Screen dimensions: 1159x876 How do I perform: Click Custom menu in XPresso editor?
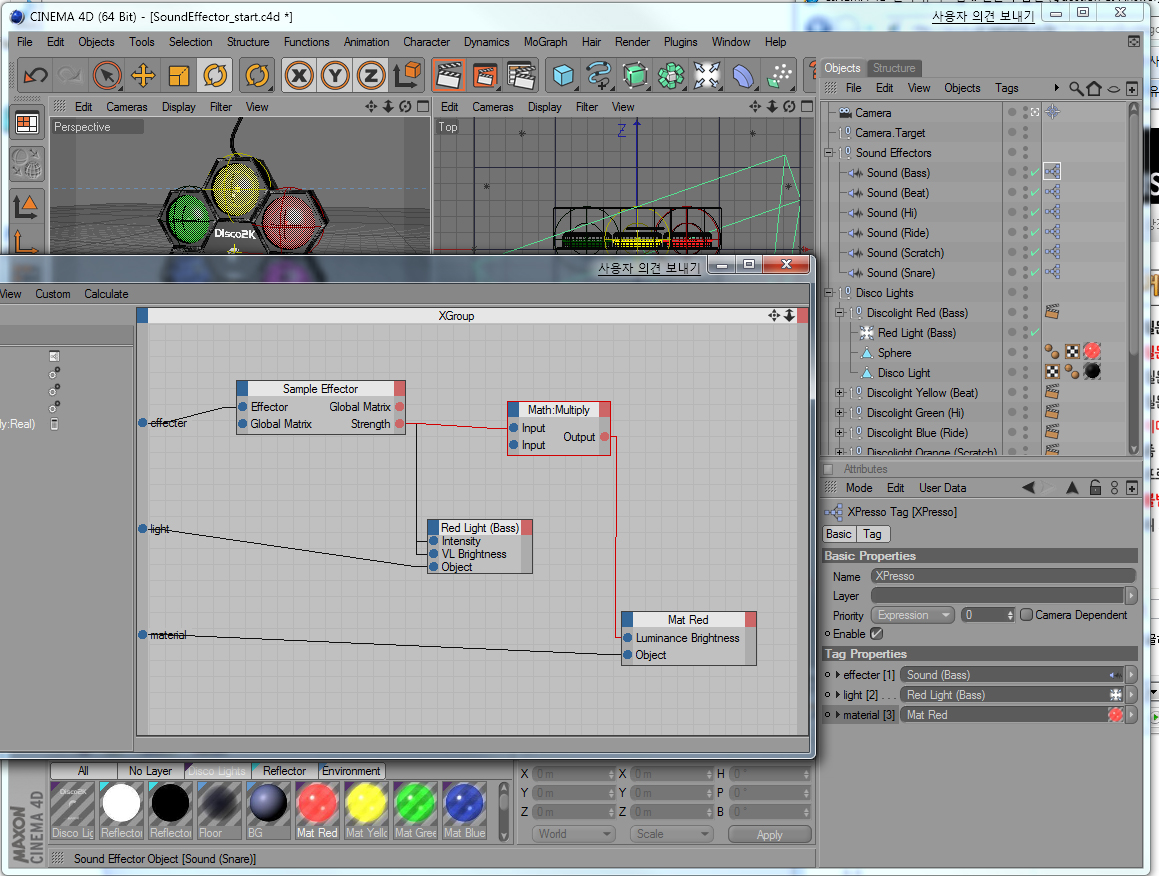(x=52, y=294)
